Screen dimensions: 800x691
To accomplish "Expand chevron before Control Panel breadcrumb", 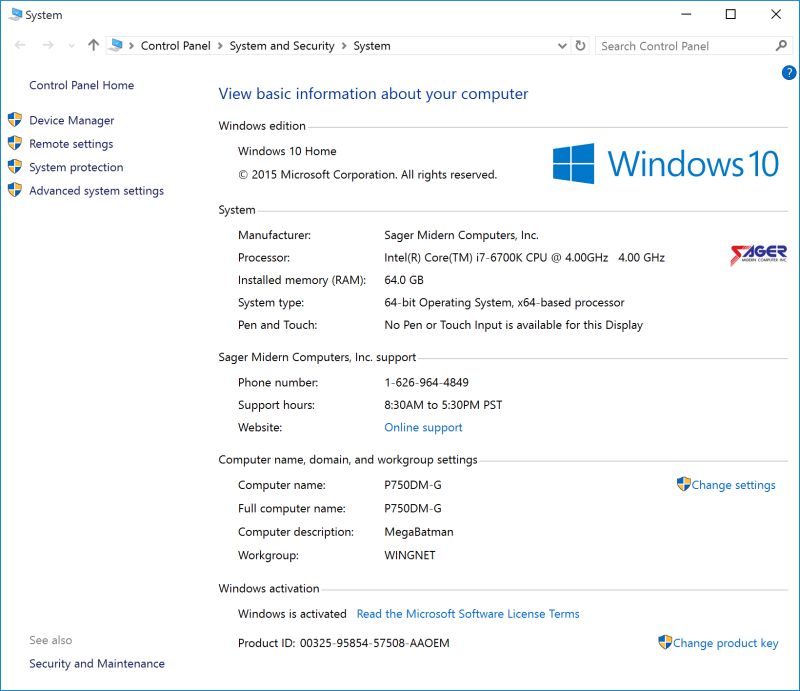I will (x=131, y=46).
